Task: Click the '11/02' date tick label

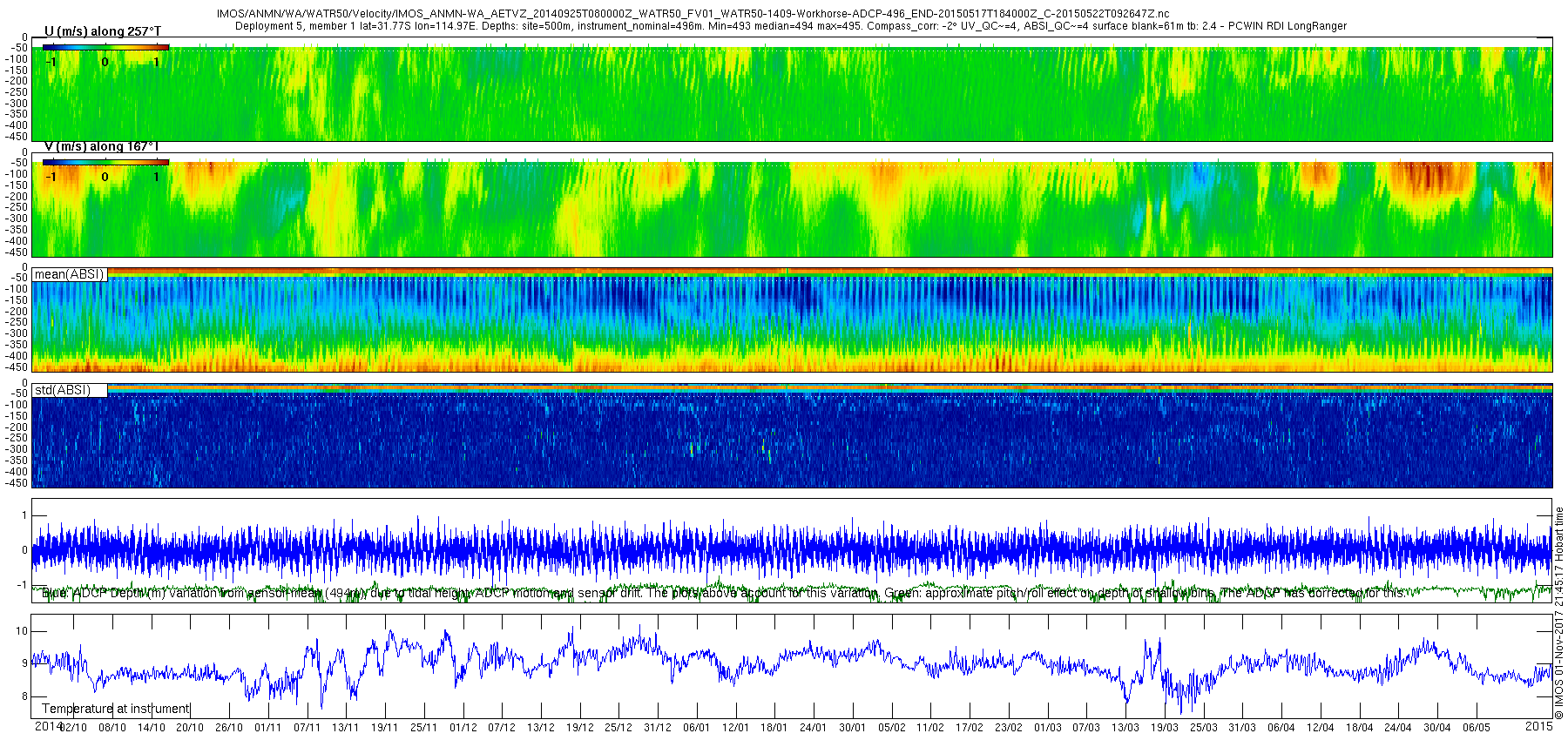Action: coord(930,728)
